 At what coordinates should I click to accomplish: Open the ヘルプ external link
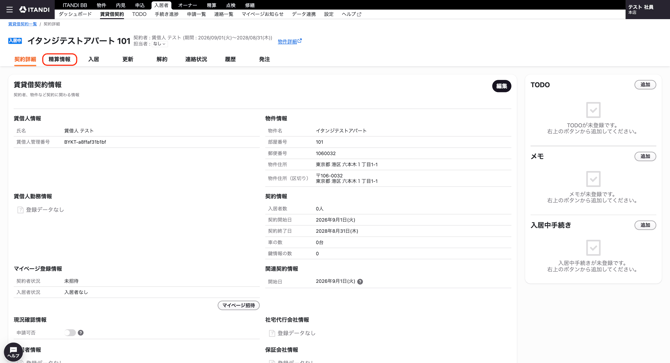pos(351,14)
